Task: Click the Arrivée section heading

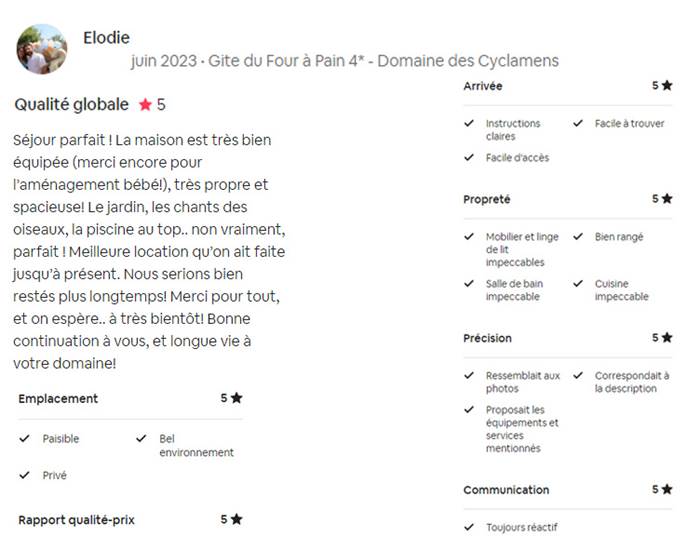Action: 483,86
